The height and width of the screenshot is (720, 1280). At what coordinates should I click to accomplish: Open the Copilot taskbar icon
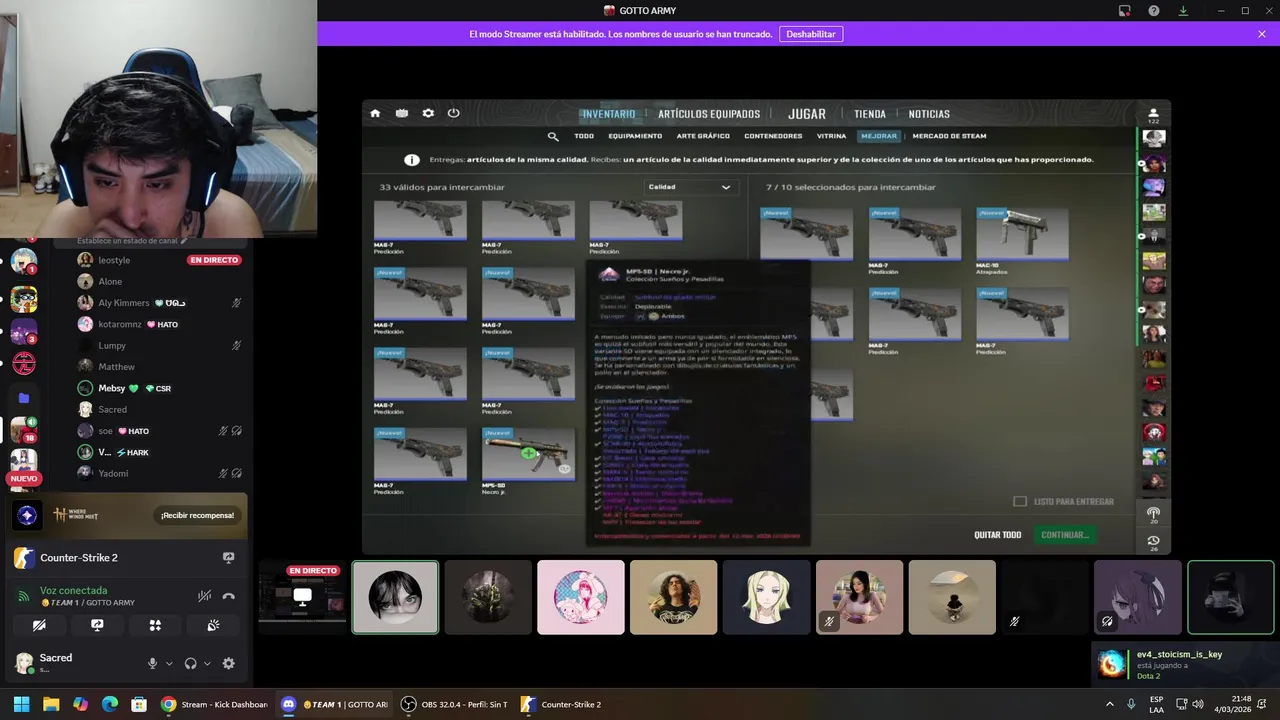click(x=80, y=704)
